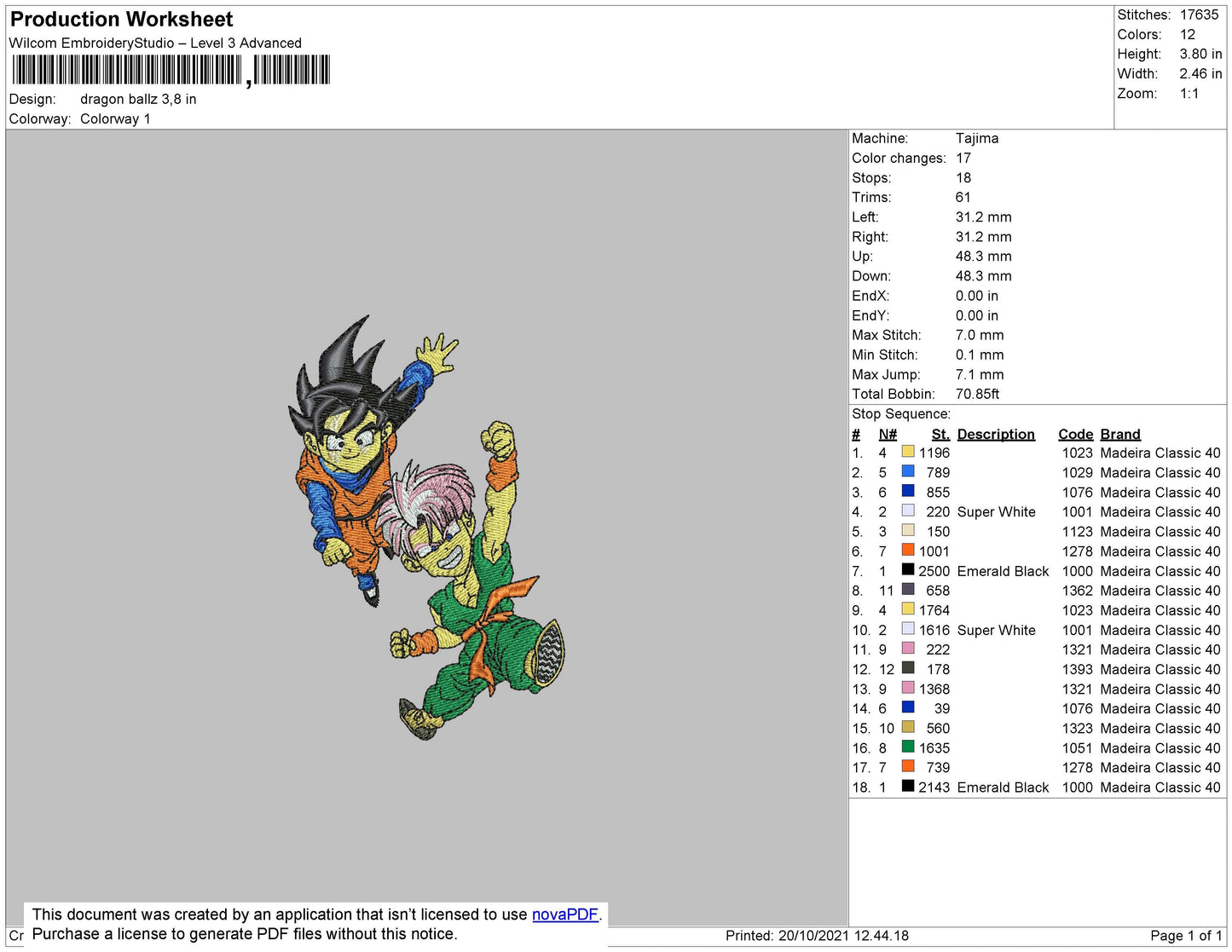Click the Machine value Tajima
Viewport: 1232px width, 952px height.
[x=977, y=138]
